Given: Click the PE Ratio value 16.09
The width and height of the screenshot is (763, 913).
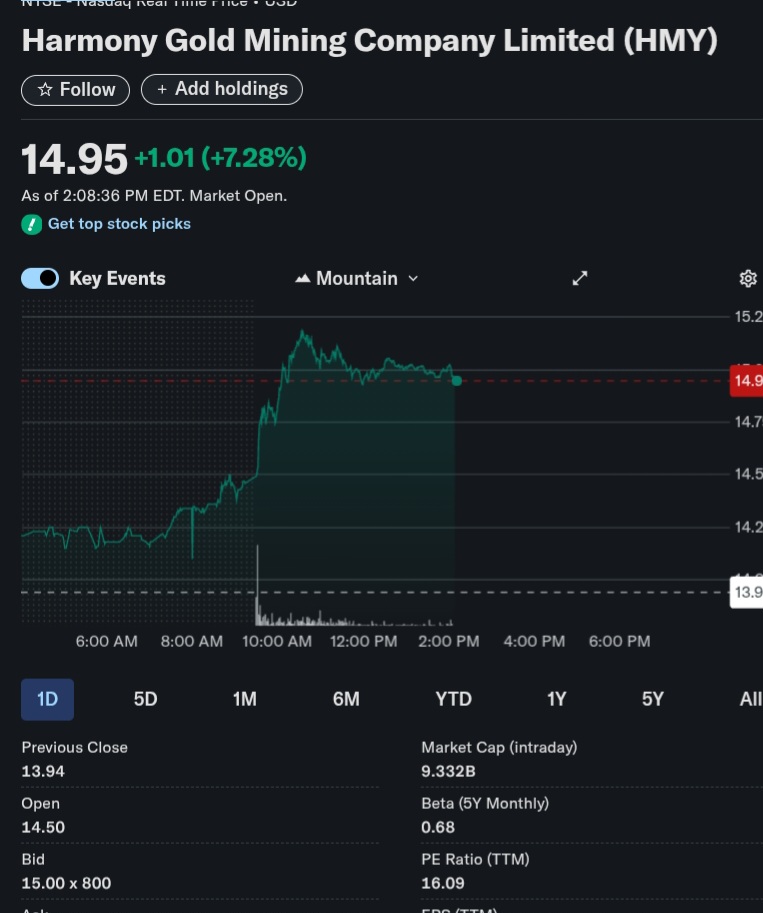Looking at the screenshot, I should [x=443, y=883].
